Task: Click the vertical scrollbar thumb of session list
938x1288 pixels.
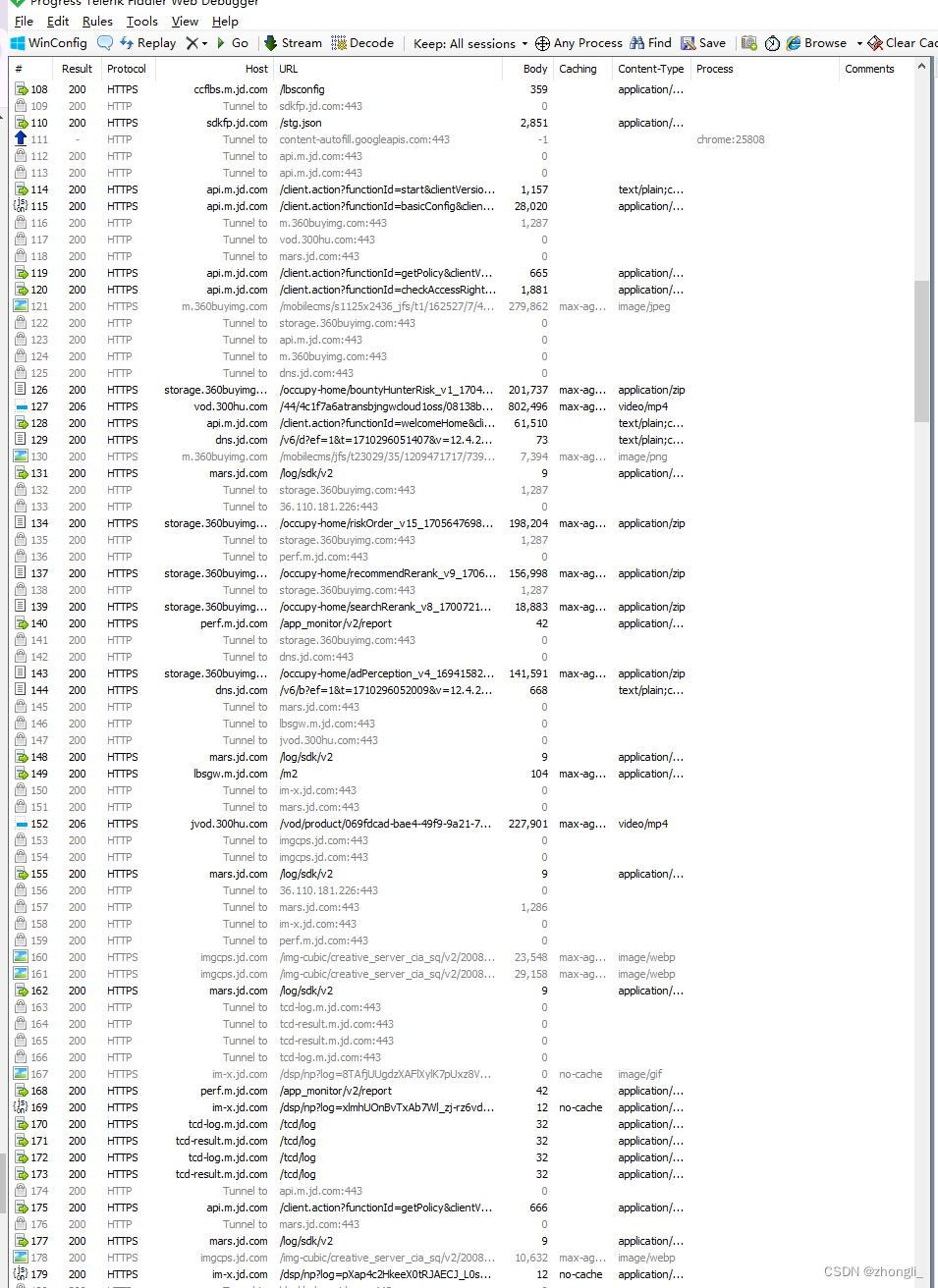Action: coord(921,350)
